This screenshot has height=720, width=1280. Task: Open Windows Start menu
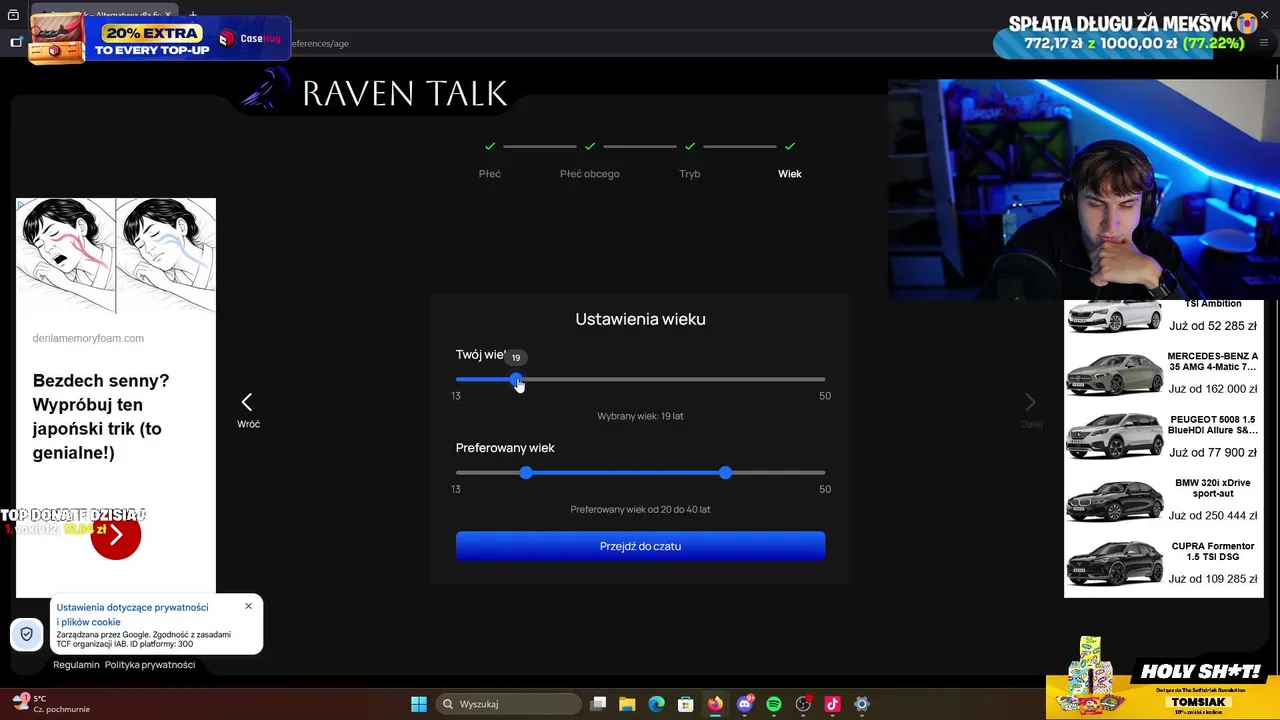(419, 704)
